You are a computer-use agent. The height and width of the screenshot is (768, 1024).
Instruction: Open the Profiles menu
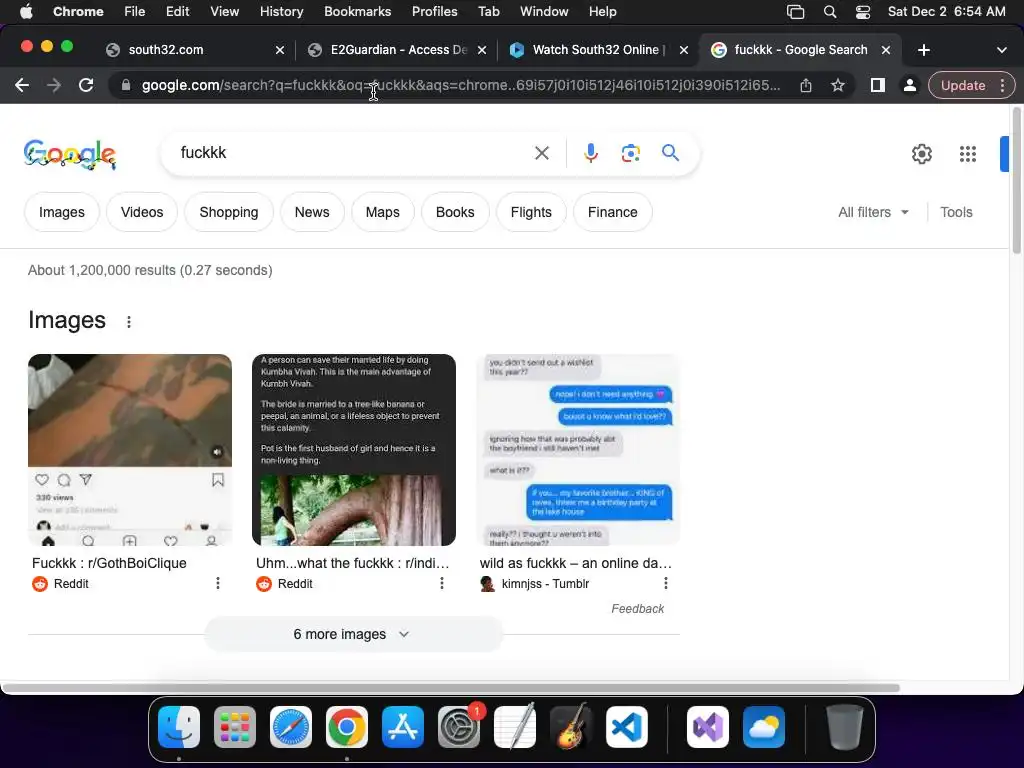coord(434,12)
